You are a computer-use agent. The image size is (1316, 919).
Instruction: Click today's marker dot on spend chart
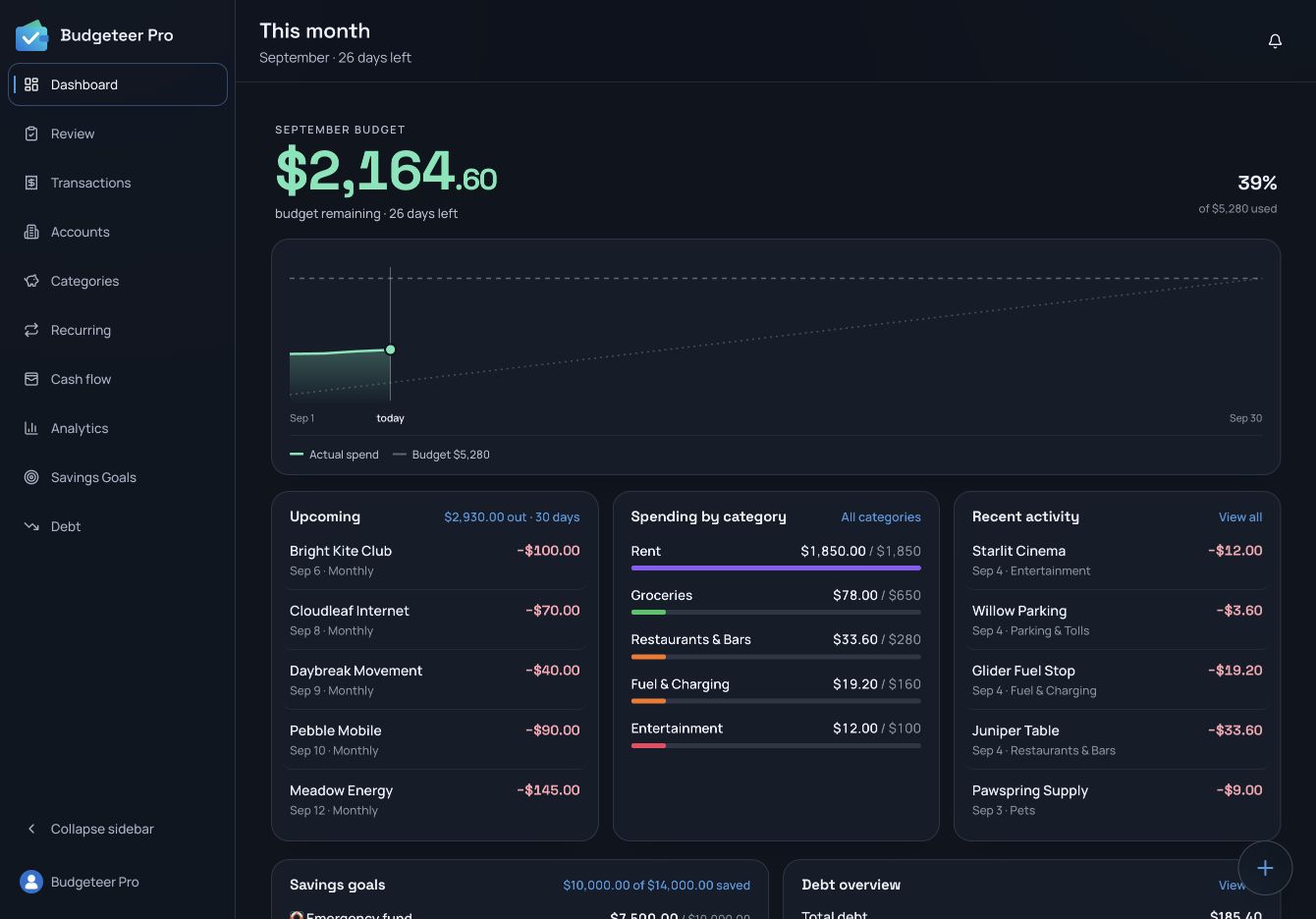pyautogui.click(x=390, y=350)
